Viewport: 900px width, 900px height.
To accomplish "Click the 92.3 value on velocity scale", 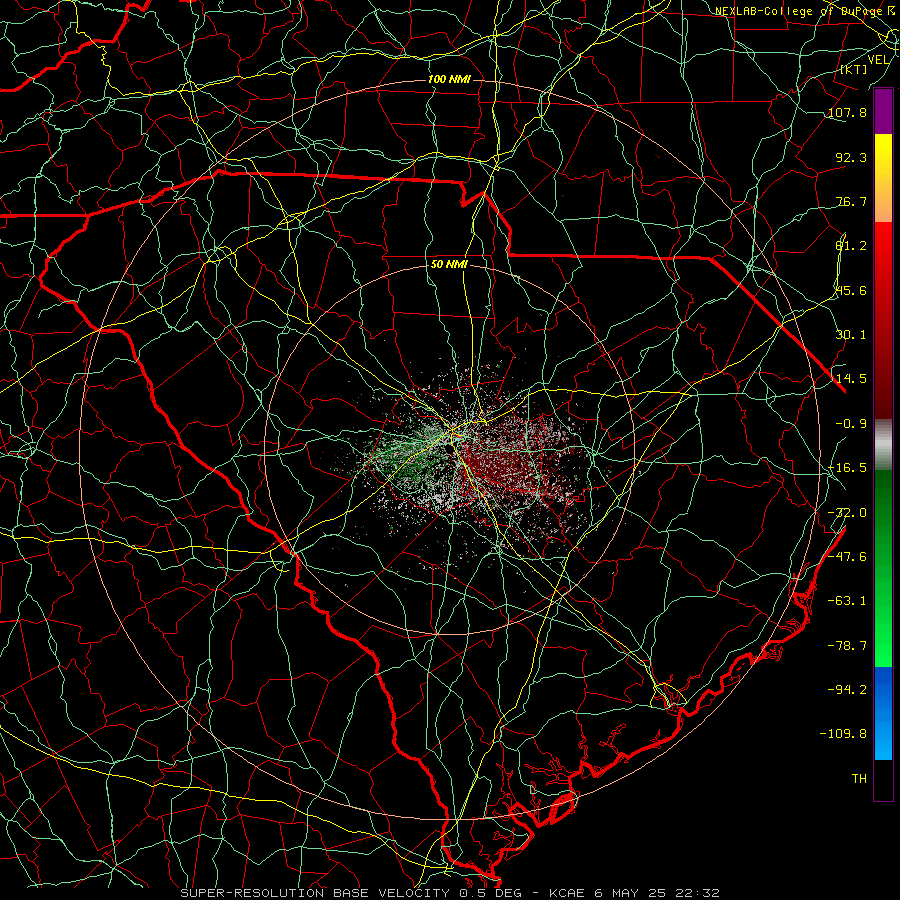I will point(851,157).
